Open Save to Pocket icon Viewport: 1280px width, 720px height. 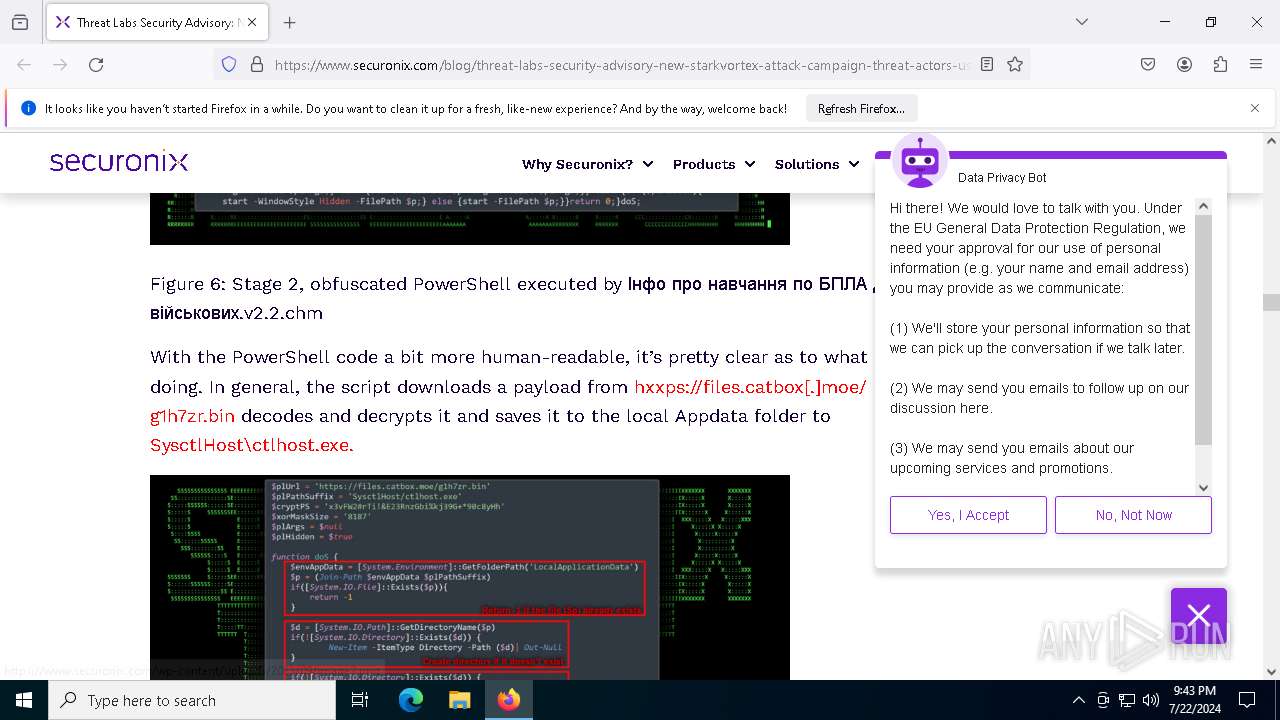pos(1148,64)
